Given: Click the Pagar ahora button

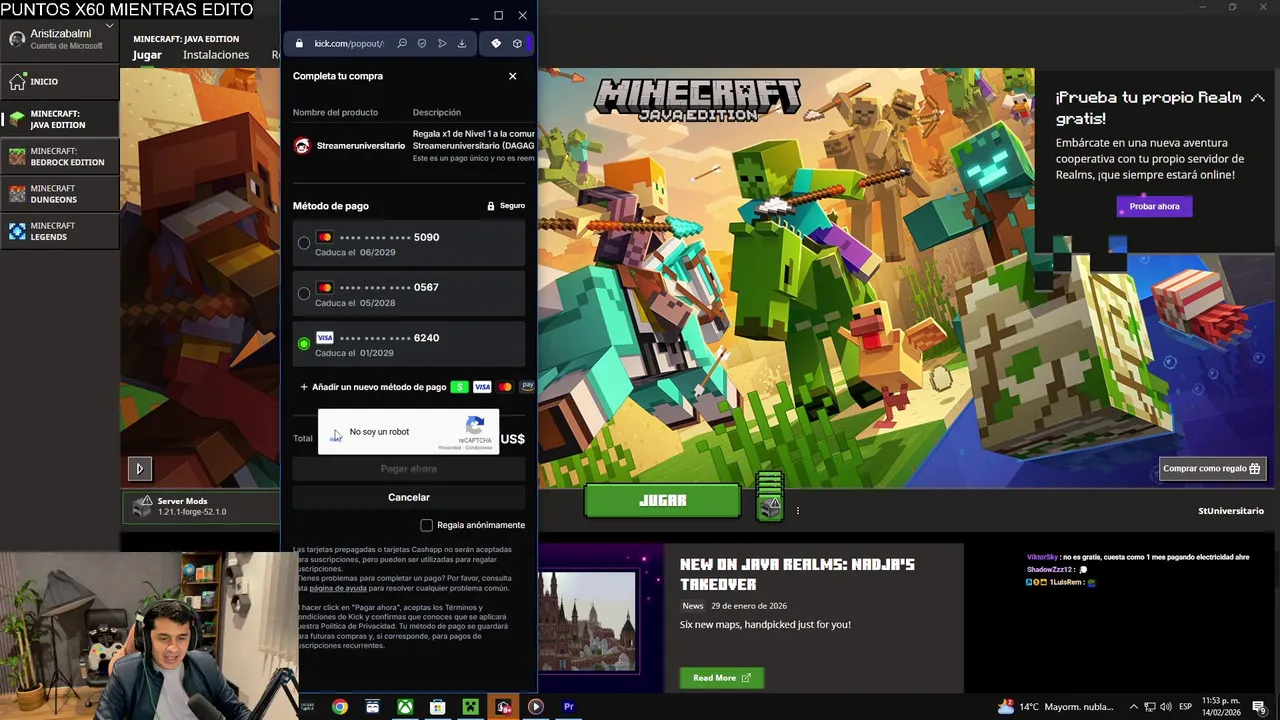Looking at the screenshot, I should (x=409, y=469).
